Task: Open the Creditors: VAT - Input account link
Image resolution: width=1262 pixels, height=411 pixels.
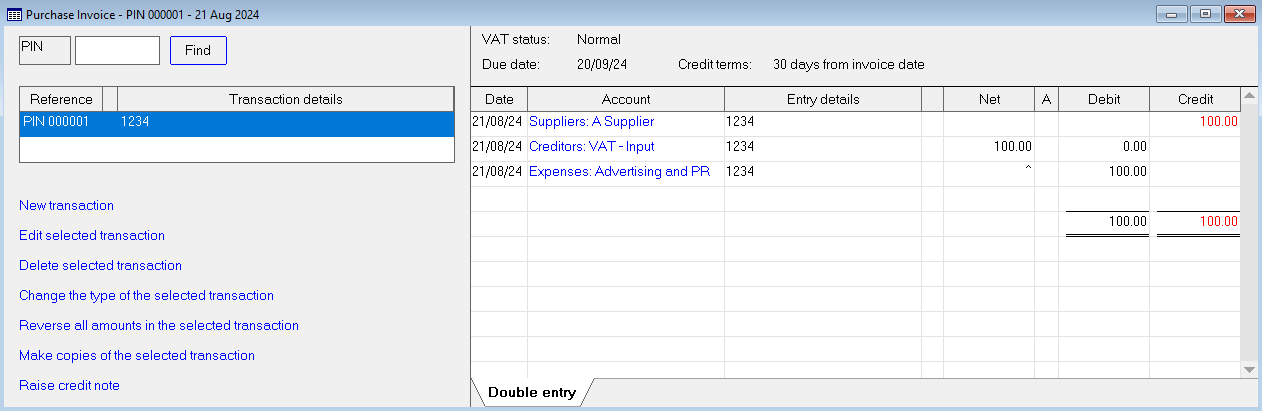Action: coord(591,146)
